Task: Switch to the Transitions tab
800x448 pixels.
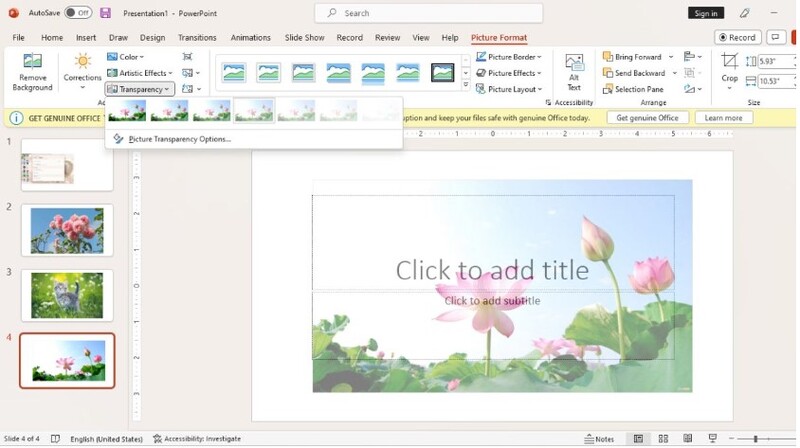Action: pyautogui.click(x=197, y=38)
